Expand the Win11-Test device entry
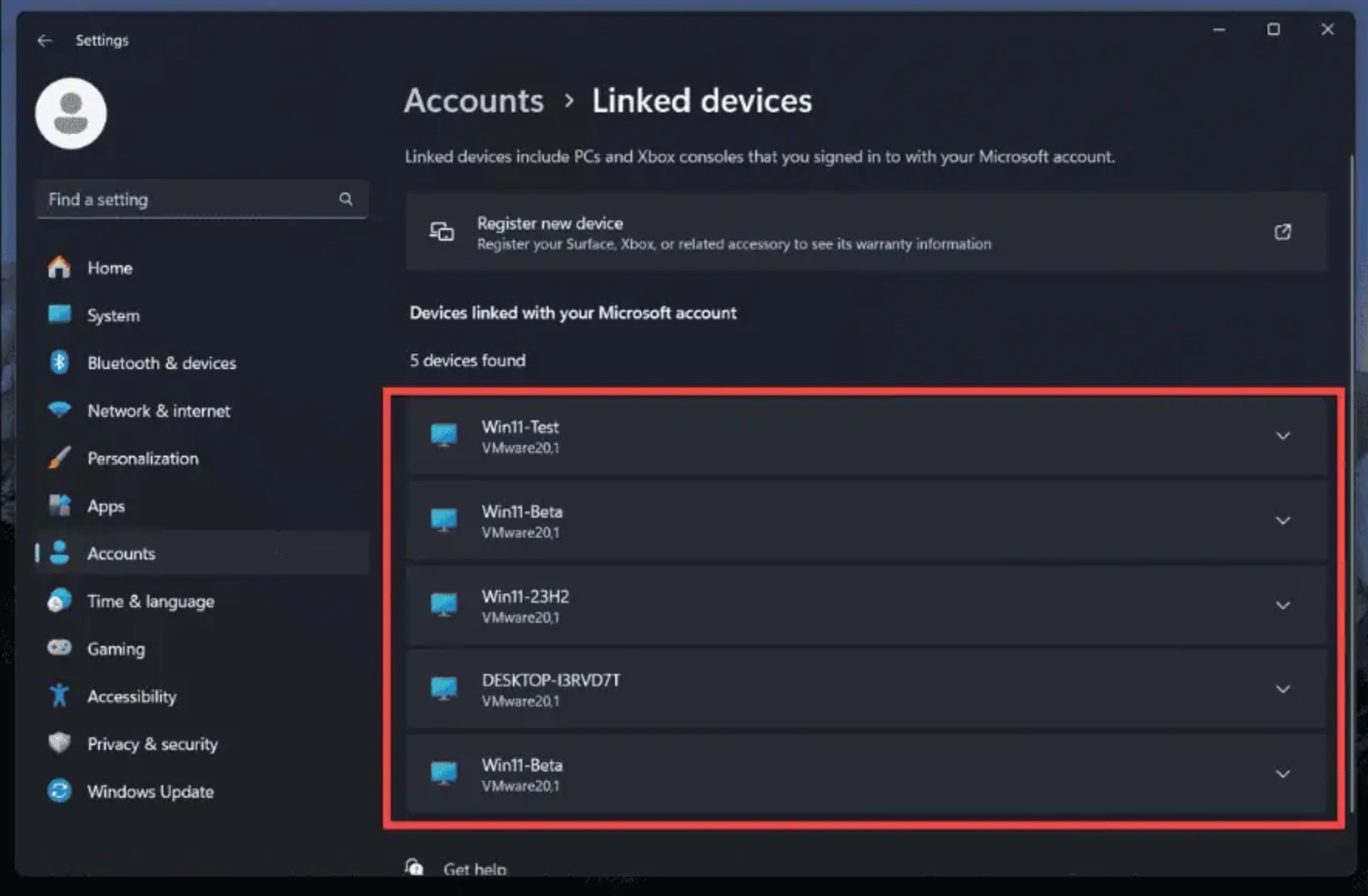 coord(1283,436)
